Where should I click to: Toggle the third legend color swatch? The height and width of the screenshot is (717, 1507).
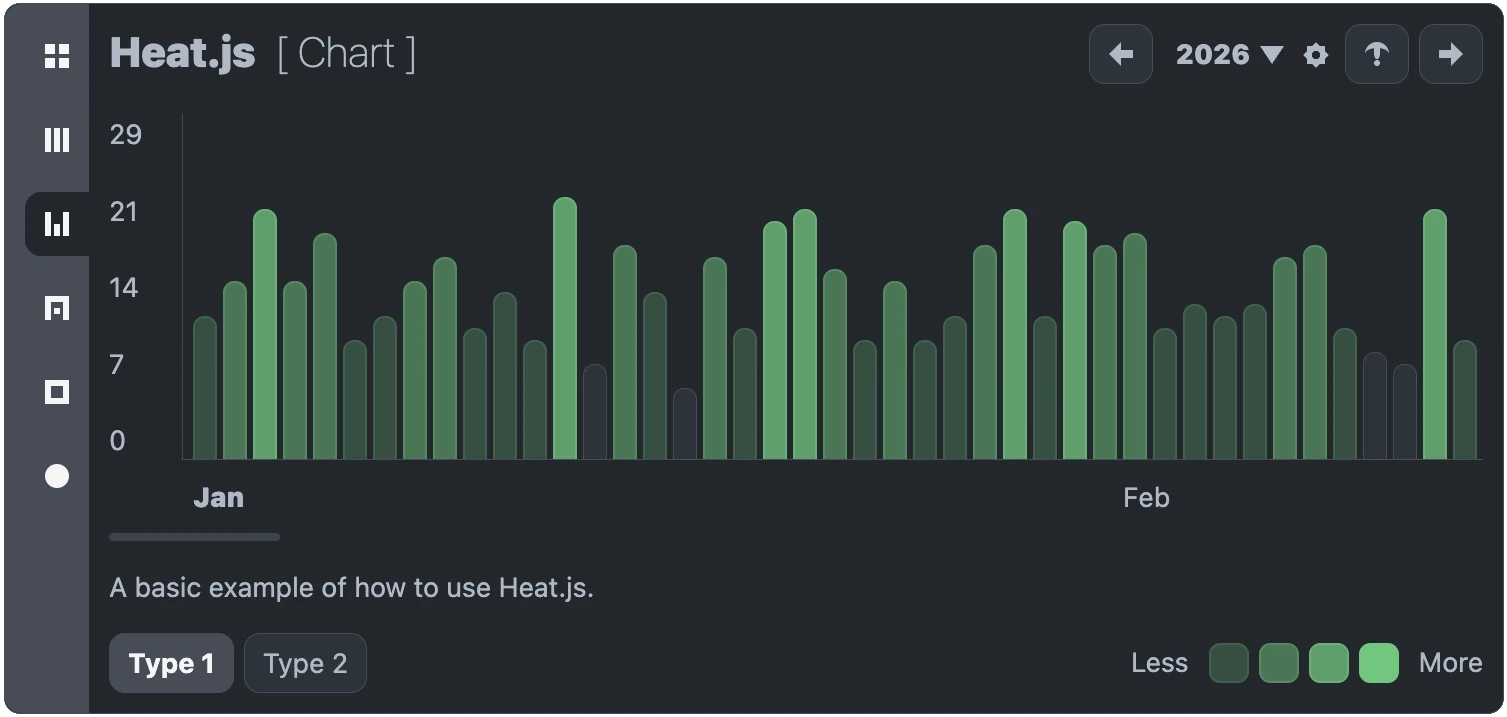[x=1328, y=663]
